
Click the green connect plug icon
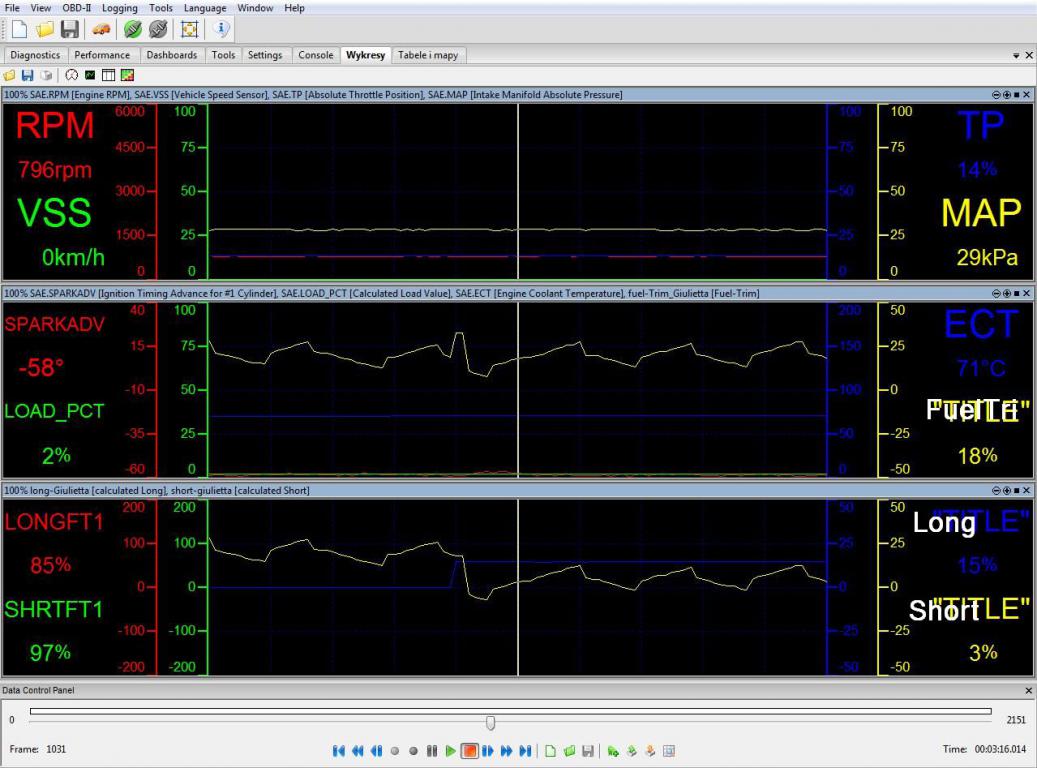click(x=133, y=29)
